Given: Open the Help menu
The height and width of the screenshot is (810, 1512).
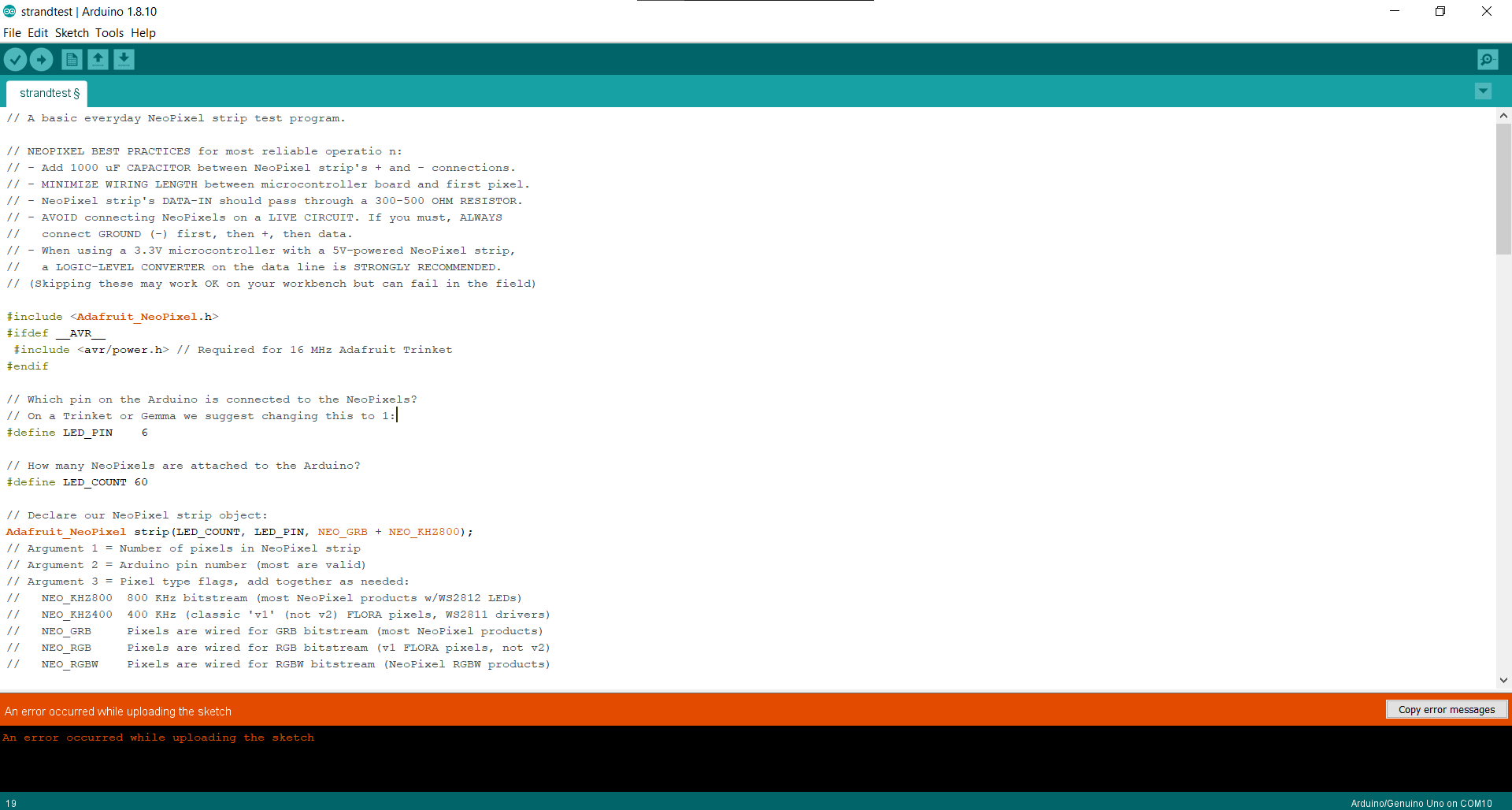Looking at the screenshot, I should pyautogui.click(x=143, y=33).
